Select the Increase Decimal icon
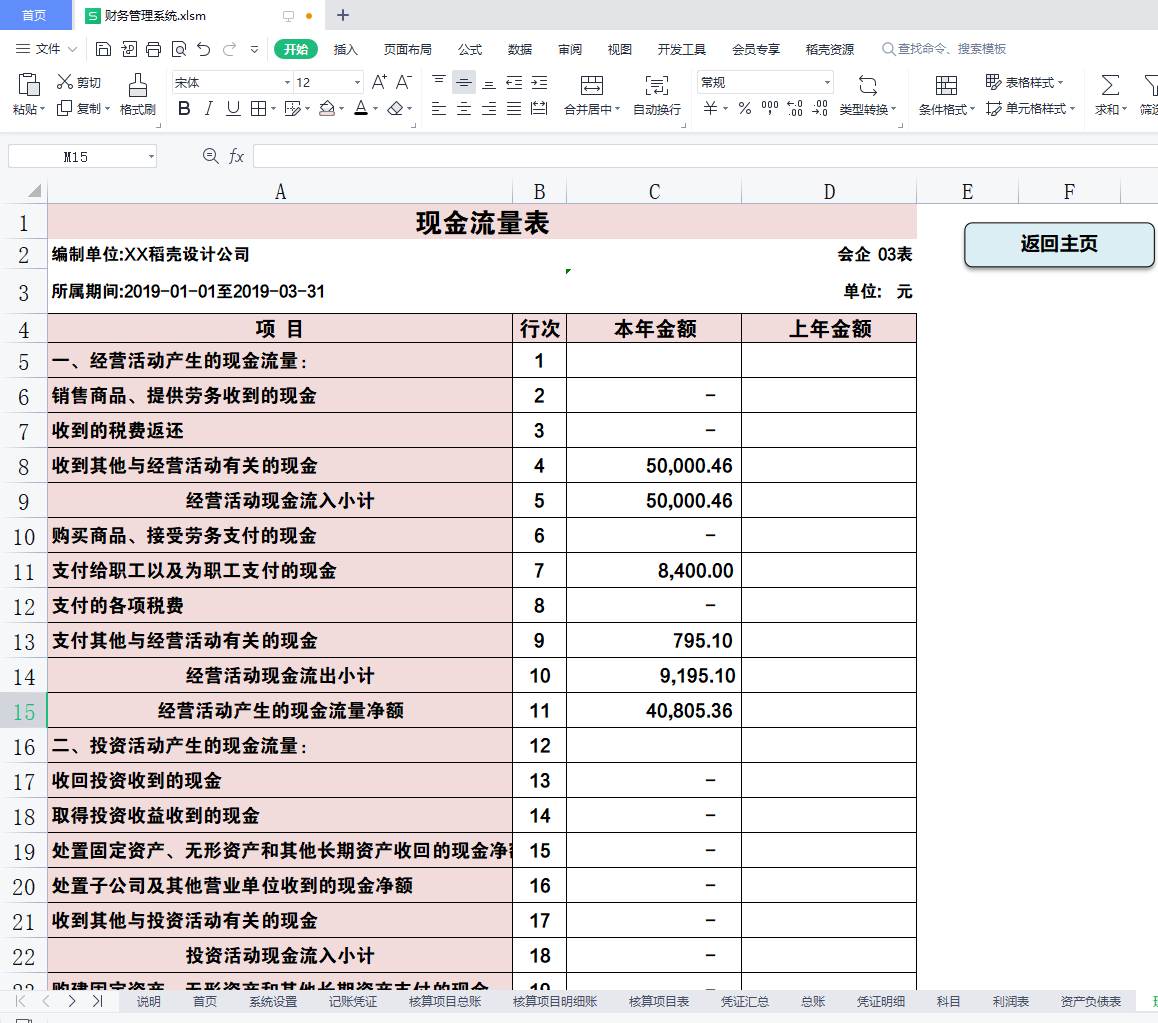The height and width of the screenshot is (1023, 1158). click(795, 109)
